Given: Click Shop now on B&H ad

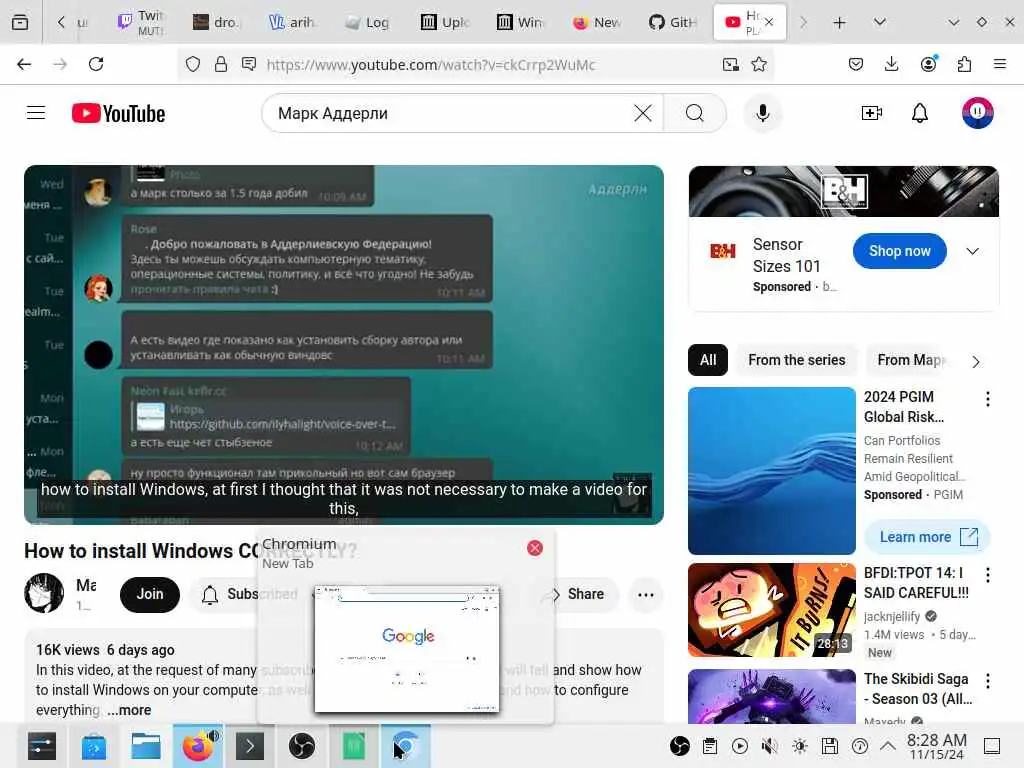Looking at the screenshot, I should coord(899,251).
